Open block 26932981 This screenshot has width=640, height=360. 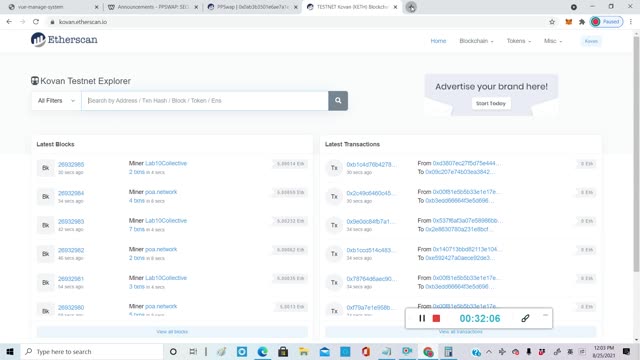tap(71, 279)
